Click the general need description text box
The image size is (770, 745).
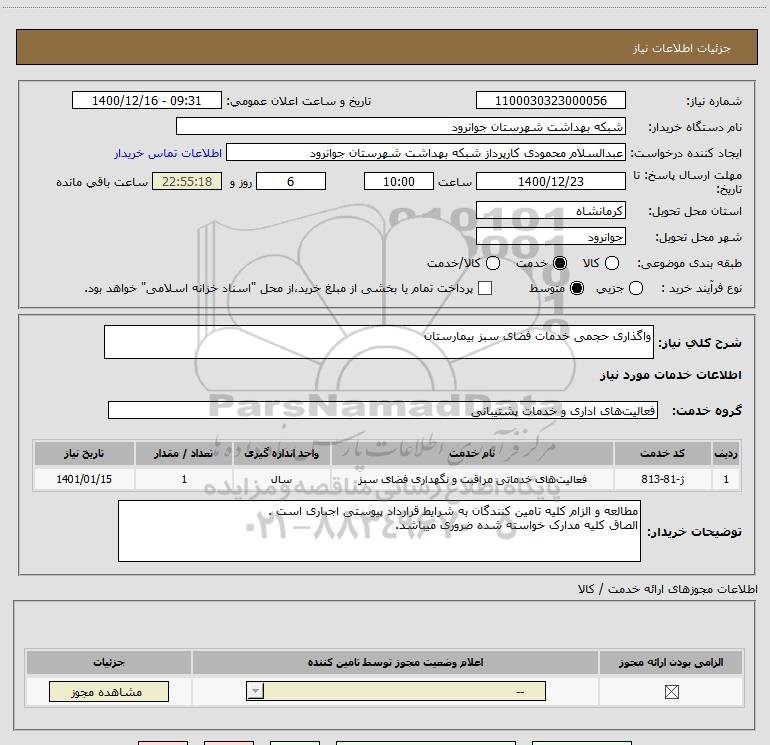(379, 342)
